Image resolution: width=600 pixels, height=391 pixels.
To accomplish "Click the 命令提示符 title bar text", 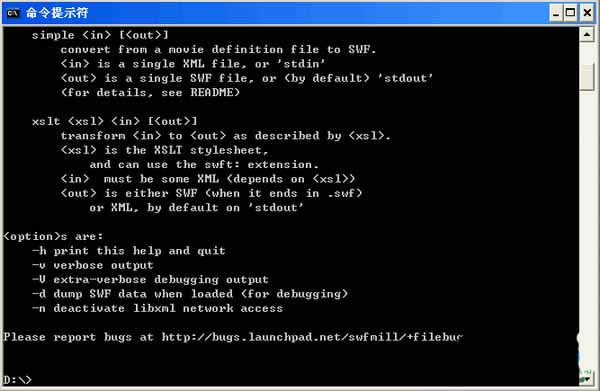I will click(x=57, y=13).
